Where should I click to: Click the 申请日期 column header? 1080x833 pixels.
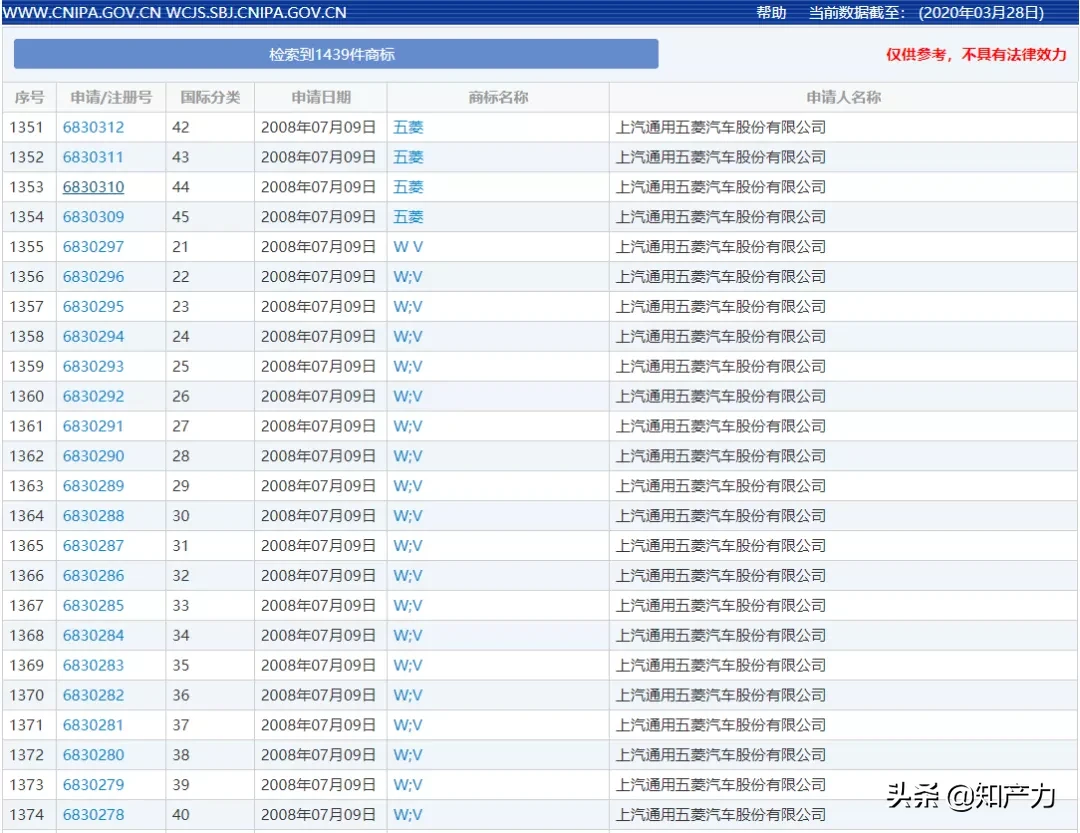(321, 97)
